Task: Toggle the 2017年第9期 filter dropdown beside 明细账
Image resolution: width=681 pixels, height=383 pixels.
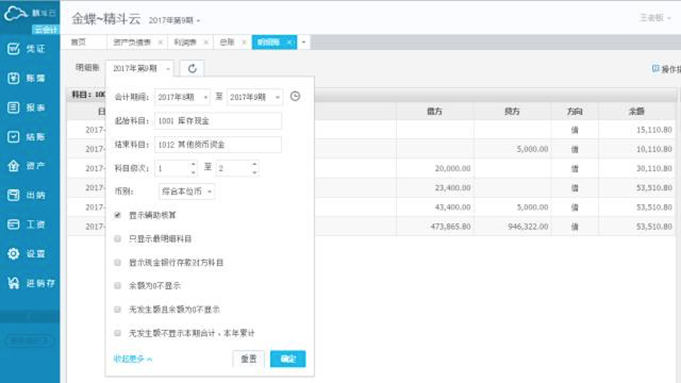Action: pos(139,68)
